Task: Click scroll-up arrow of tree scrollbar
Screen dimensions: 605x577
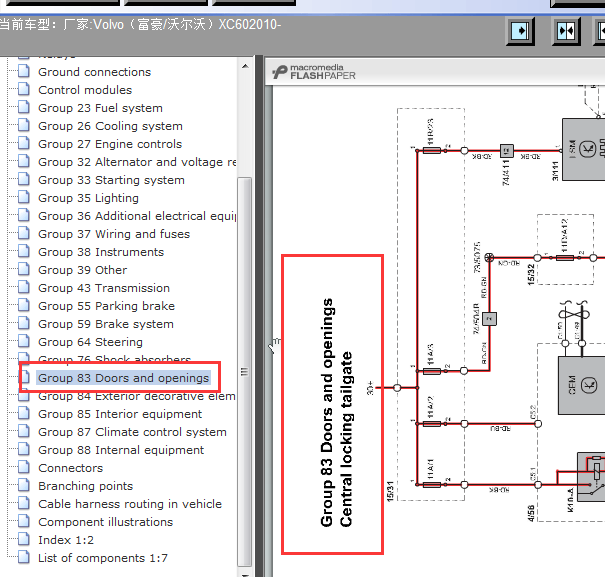Action: pos(245,66)
